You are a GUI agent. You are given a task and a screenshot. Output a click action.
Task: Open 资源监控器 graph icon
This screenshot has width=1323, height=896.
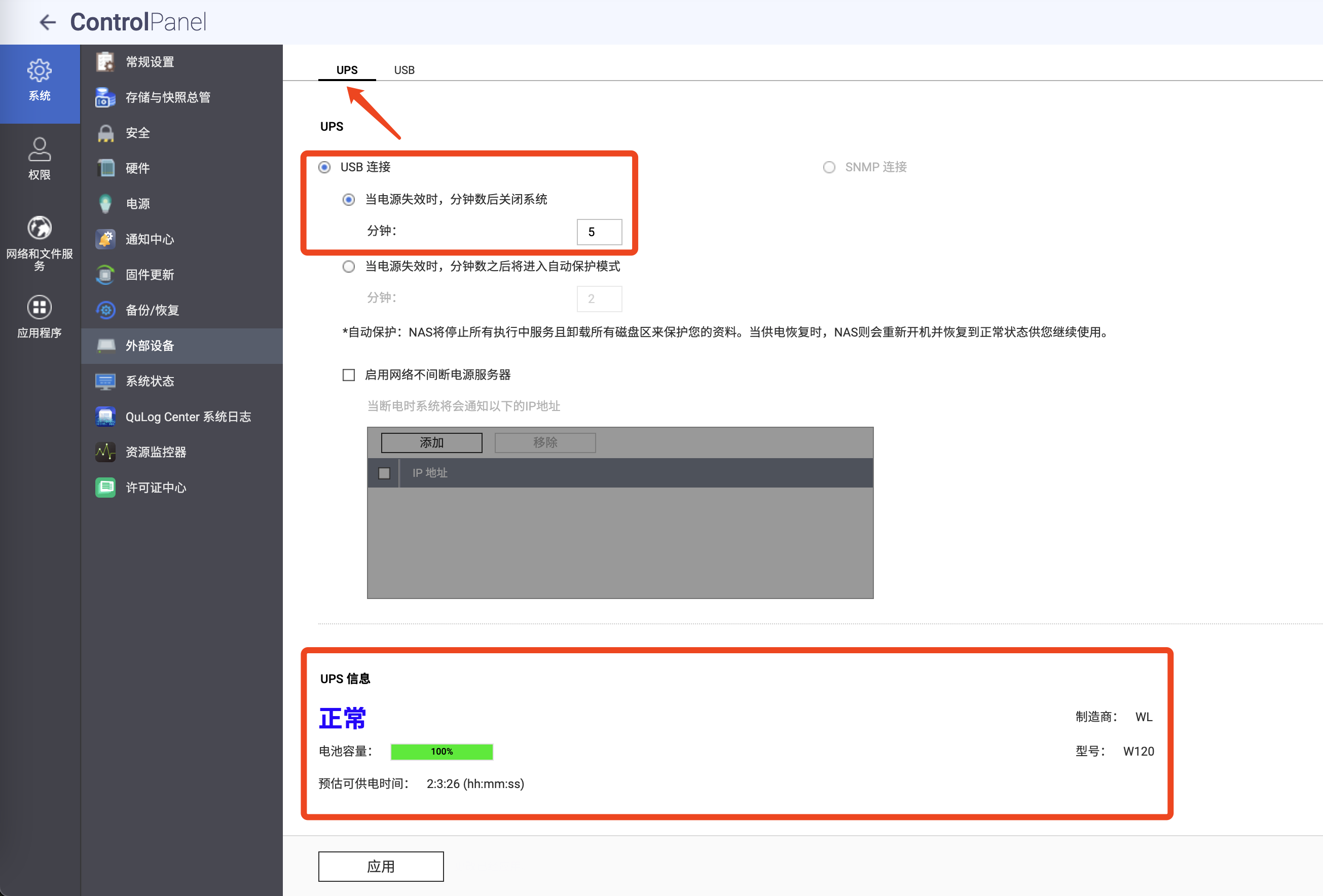(105, 452)
